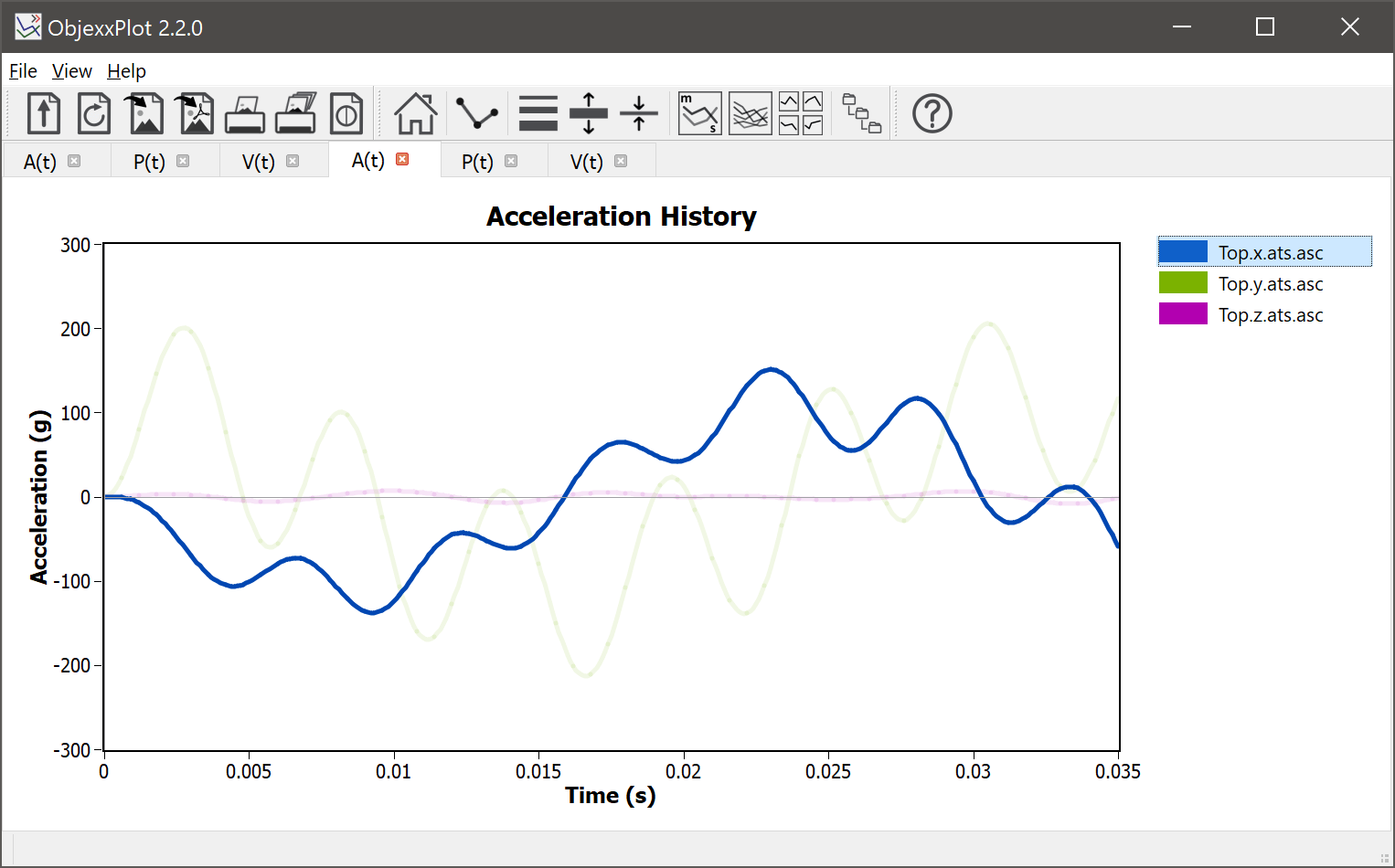Open Help via the question mark icon
Viewport: 1395px width, 868px height.
tap(932, 112)
